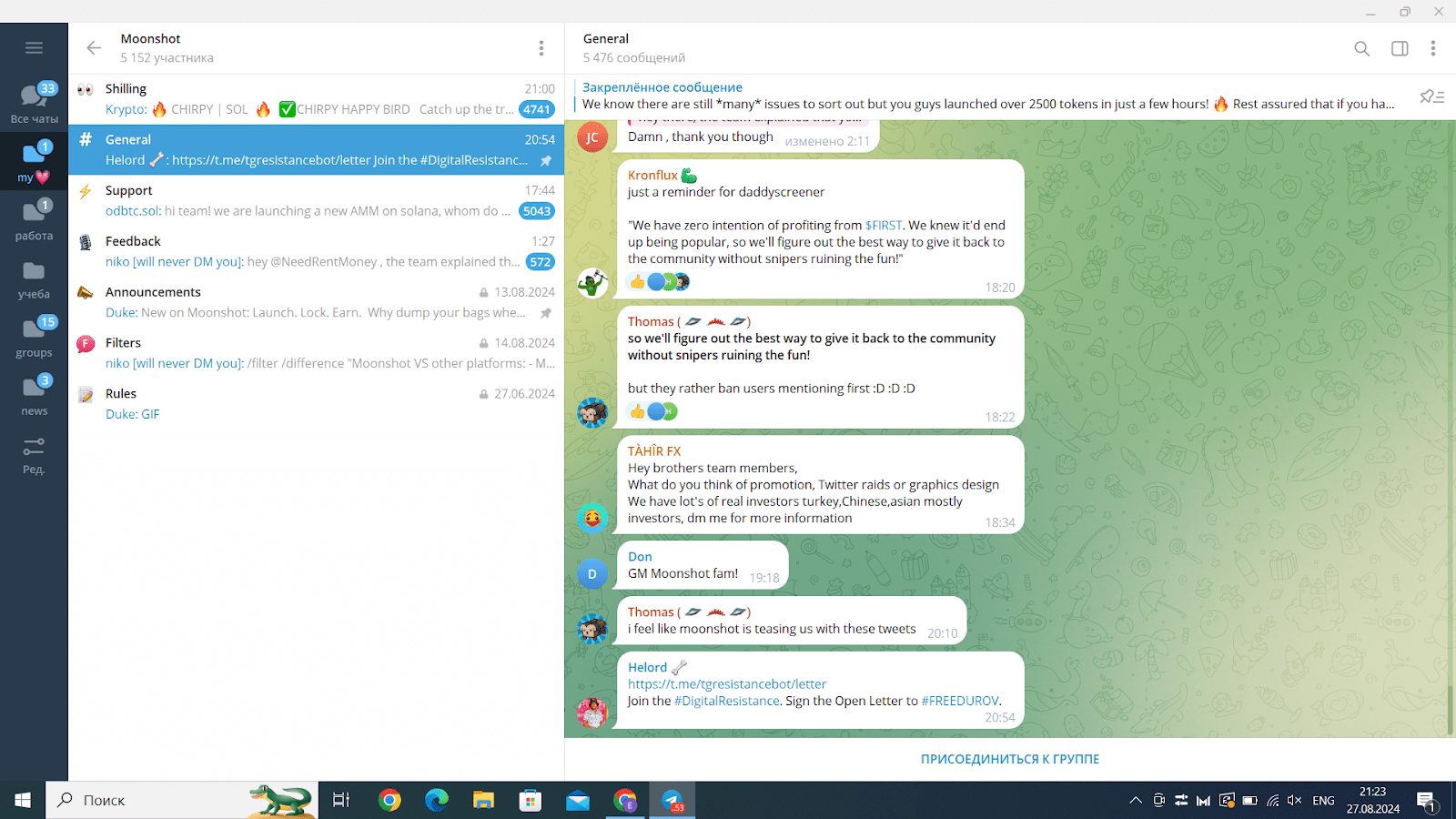Switch to the 'учеба' folder
This screenshot has height=819, width=1456.
pos(34,279)
